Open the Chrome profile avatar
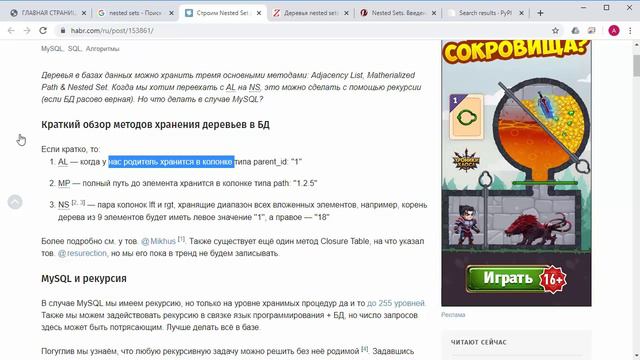Screen dimensions: 640x360 [x=613, y=31]
